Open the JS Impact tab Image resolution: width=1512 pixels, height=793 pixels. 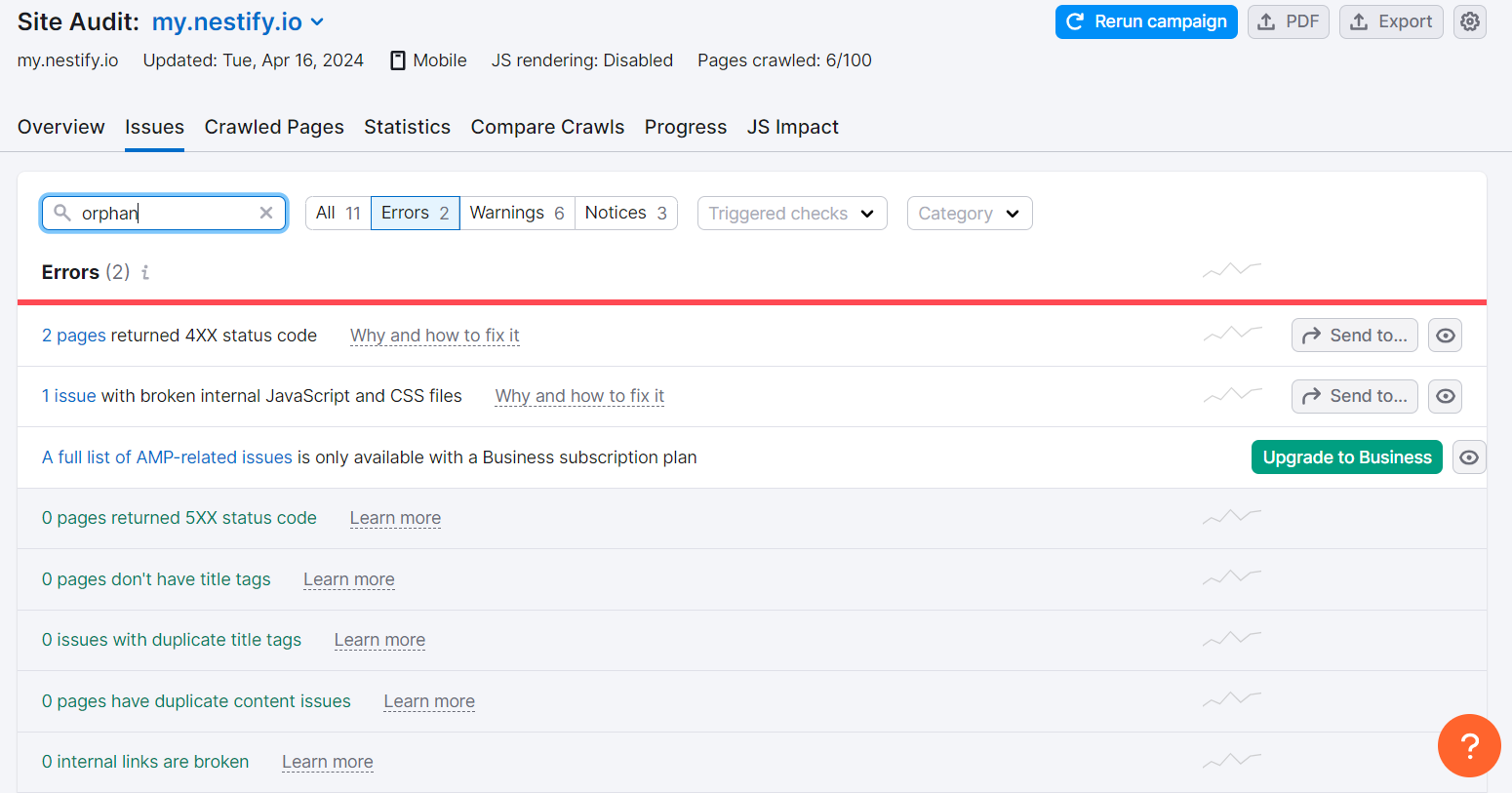793,127
